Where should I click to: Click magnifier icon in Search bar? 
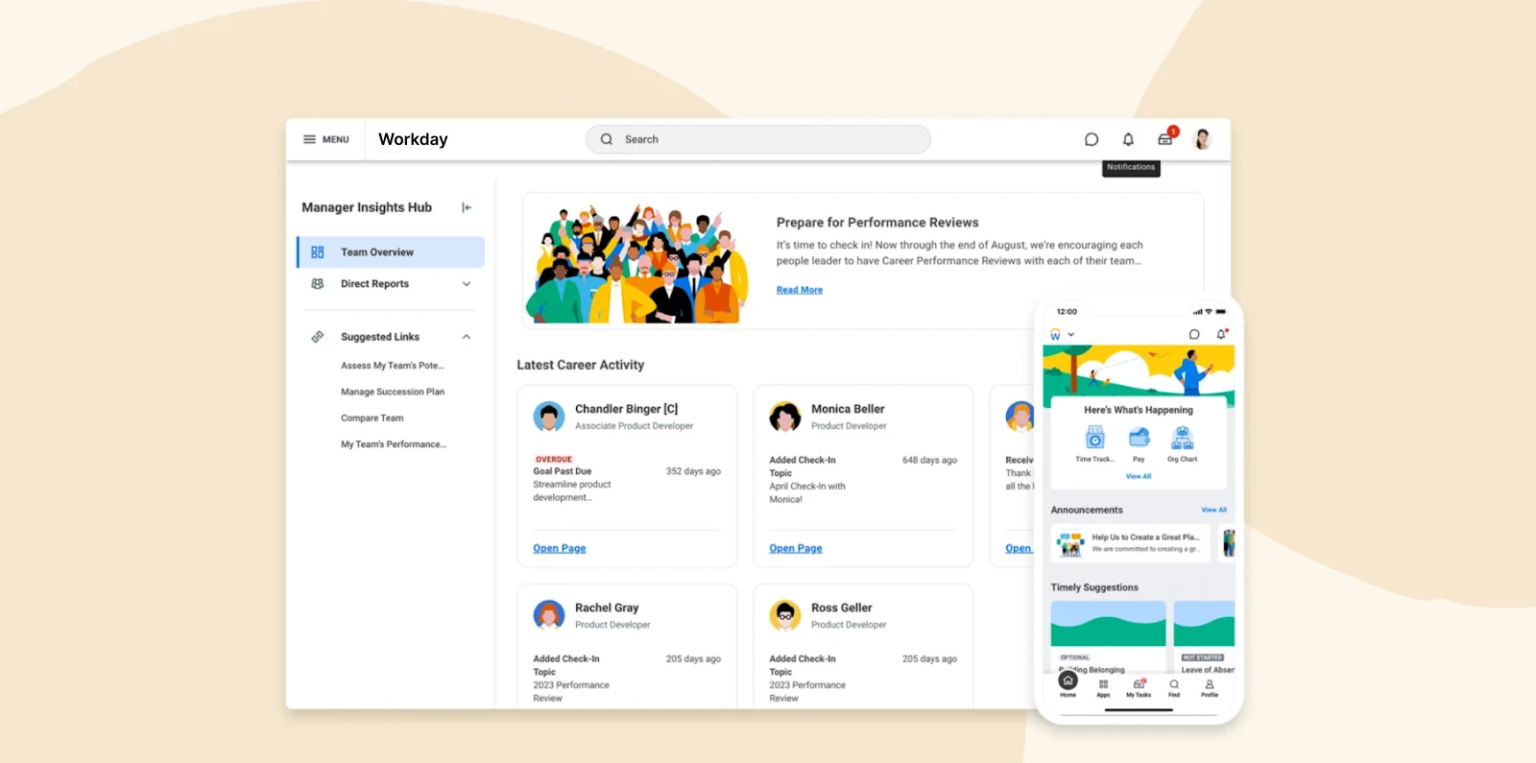point(607,139)
